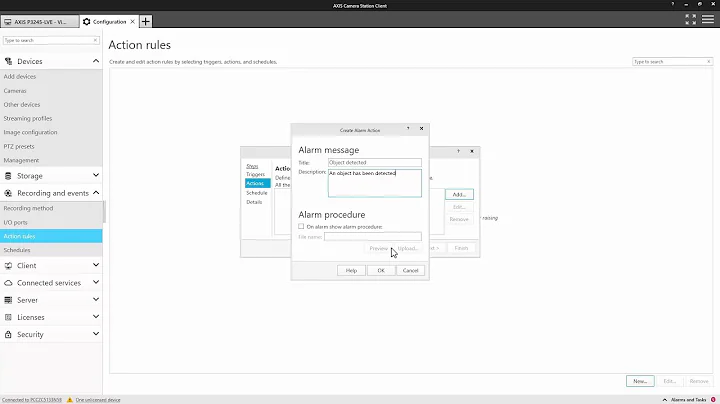Open I/O ports page
This screenshot has height=404, width=720.
16,222
